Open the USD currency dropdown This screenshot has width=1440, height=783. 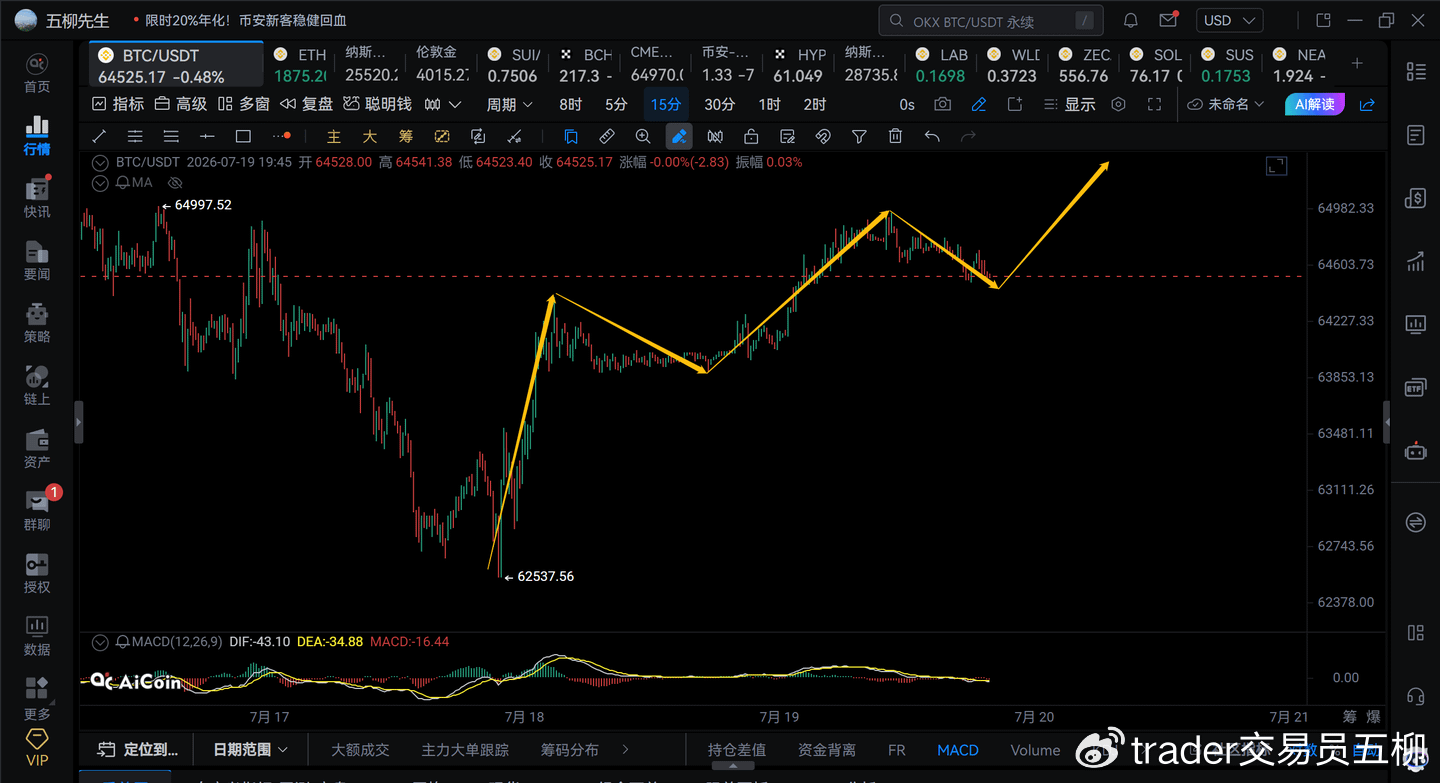tap(1230, 20)
